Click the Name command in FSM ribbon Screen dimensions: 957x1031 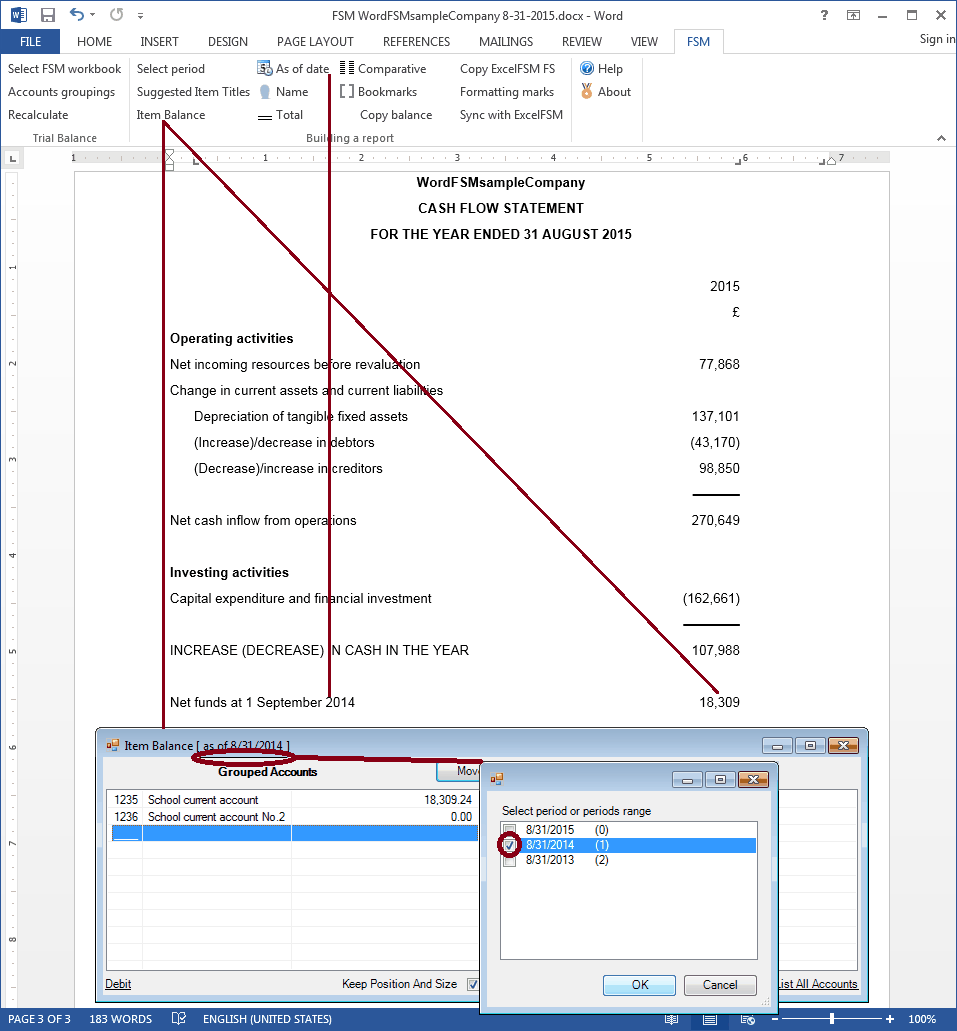(x=283, y=92)
